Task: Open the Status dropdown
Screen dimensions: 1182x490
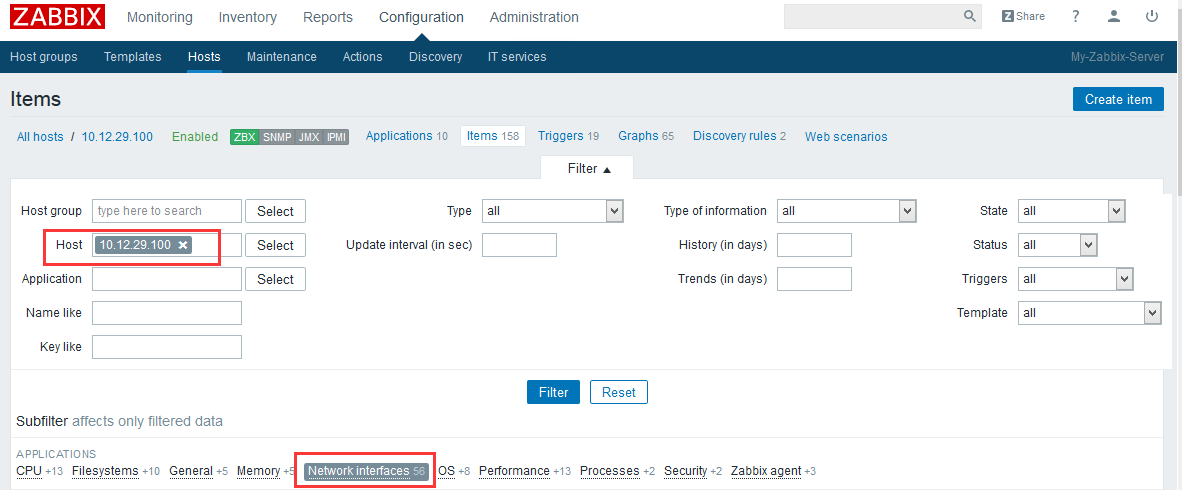Action: click(1057, 245)
